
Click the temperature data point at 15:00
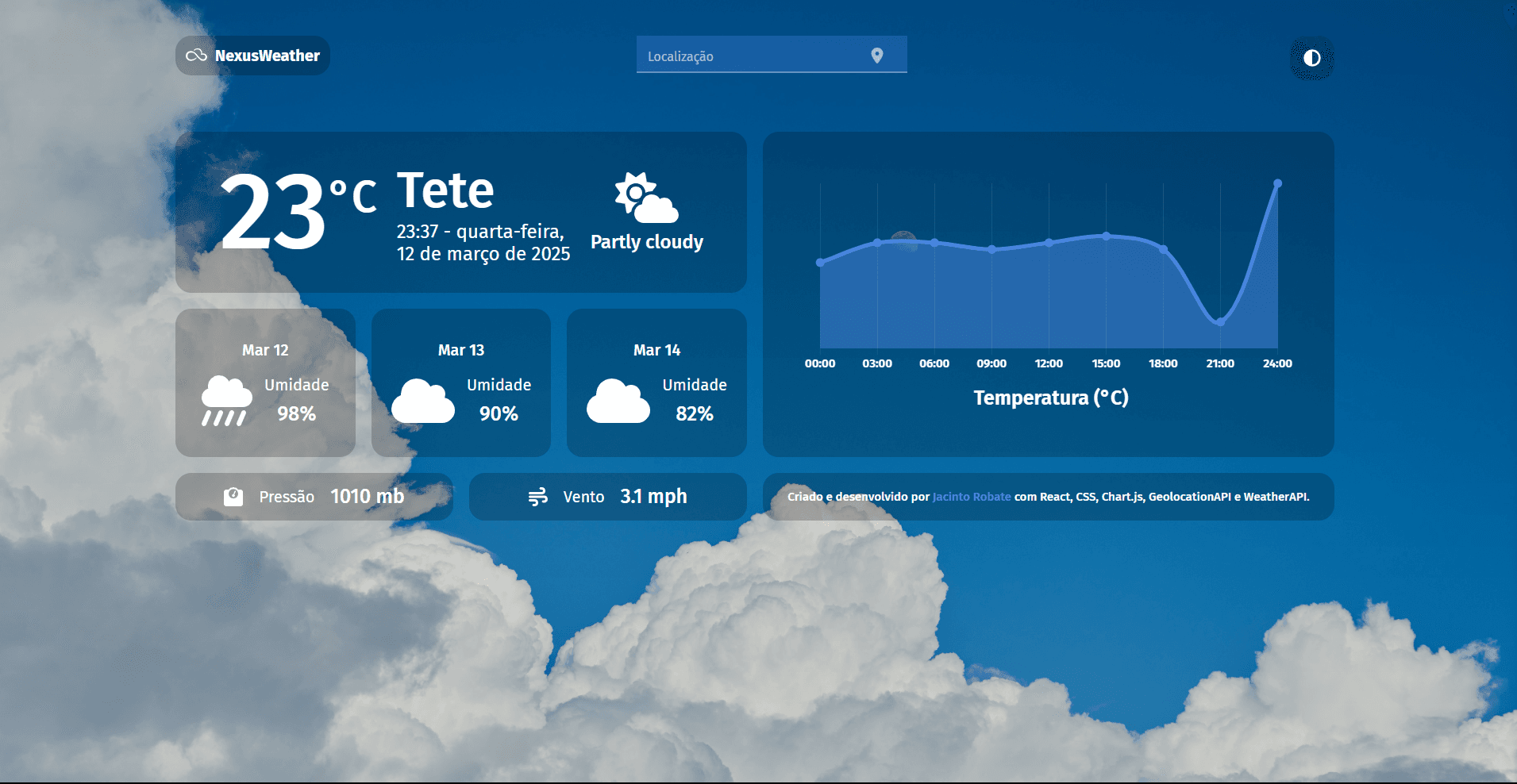pos(1106,236)
